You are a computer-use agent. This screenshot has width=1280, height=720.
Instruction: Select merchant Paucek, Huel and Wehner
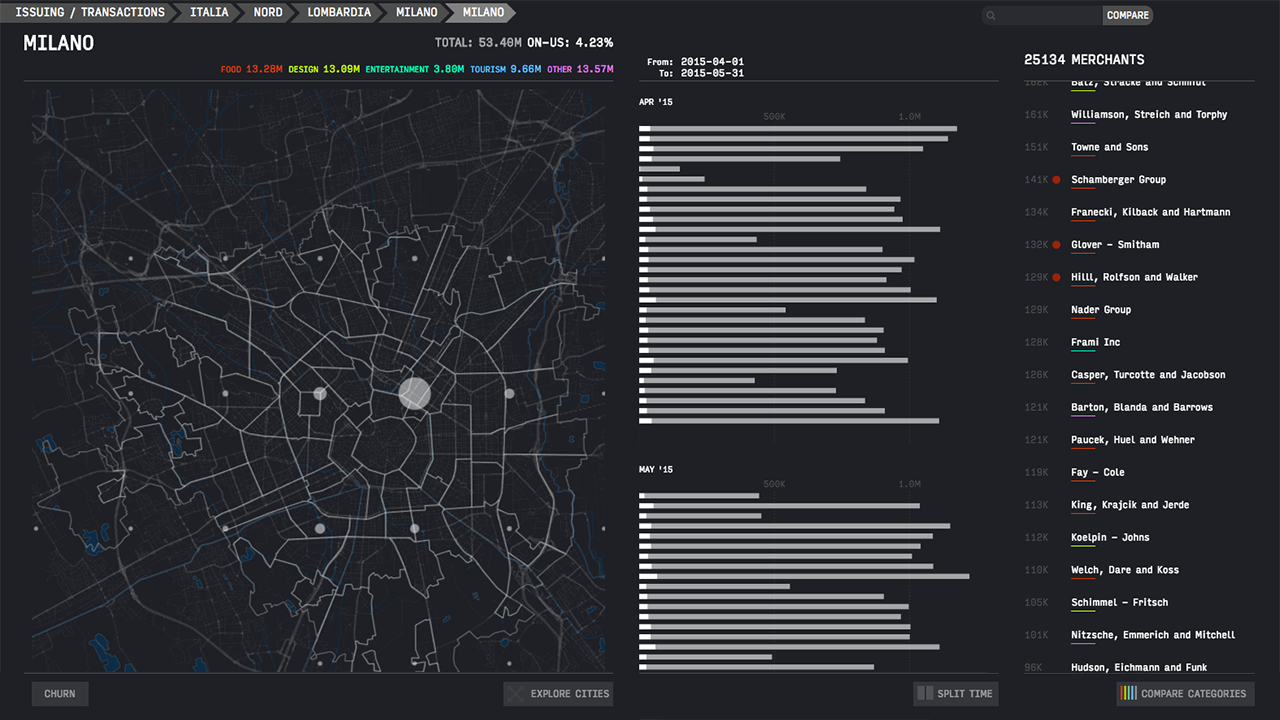click(x=1133, y=440)
